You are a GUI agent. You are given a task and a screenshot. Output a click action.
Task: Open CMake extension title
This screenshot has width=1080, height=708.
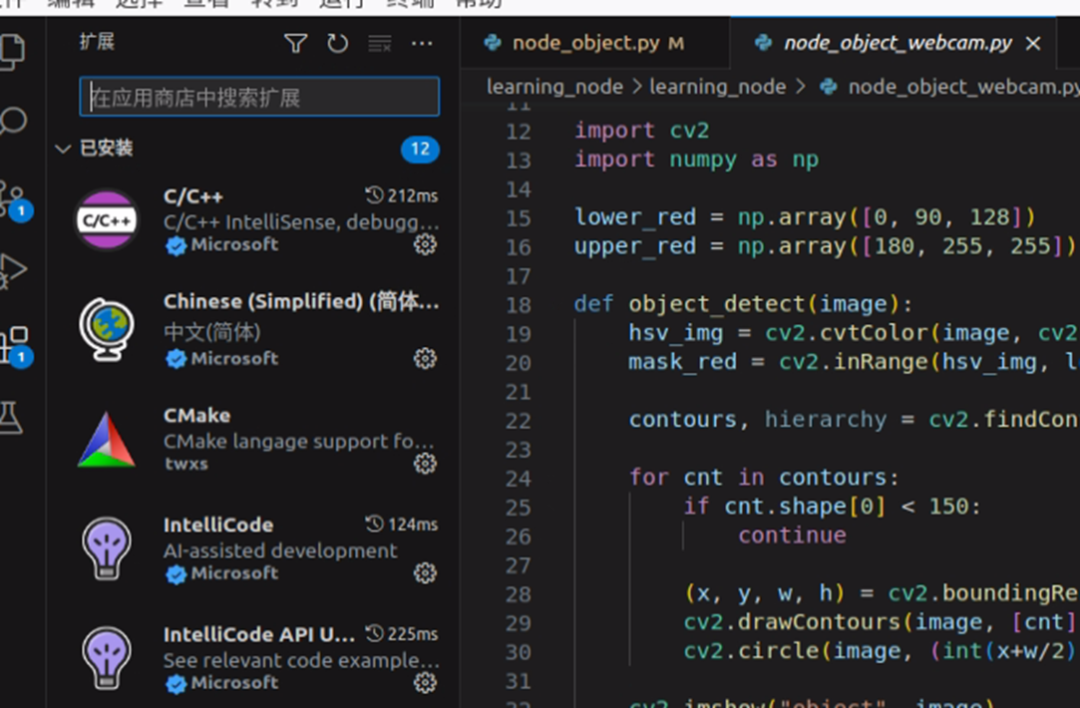coord(197,415)
